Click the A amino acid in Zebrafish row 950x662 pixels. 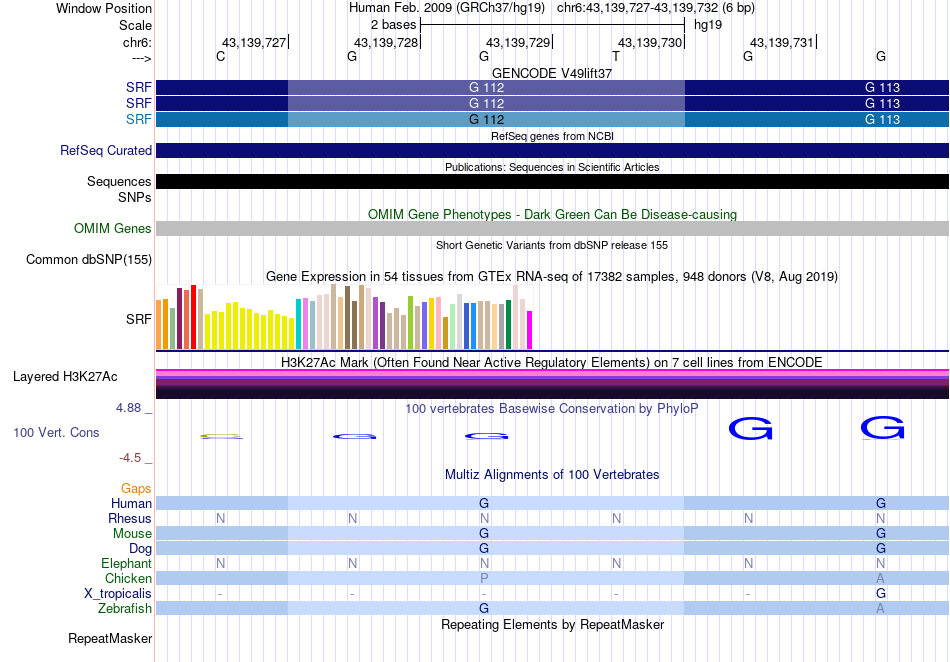coord(880,608)
